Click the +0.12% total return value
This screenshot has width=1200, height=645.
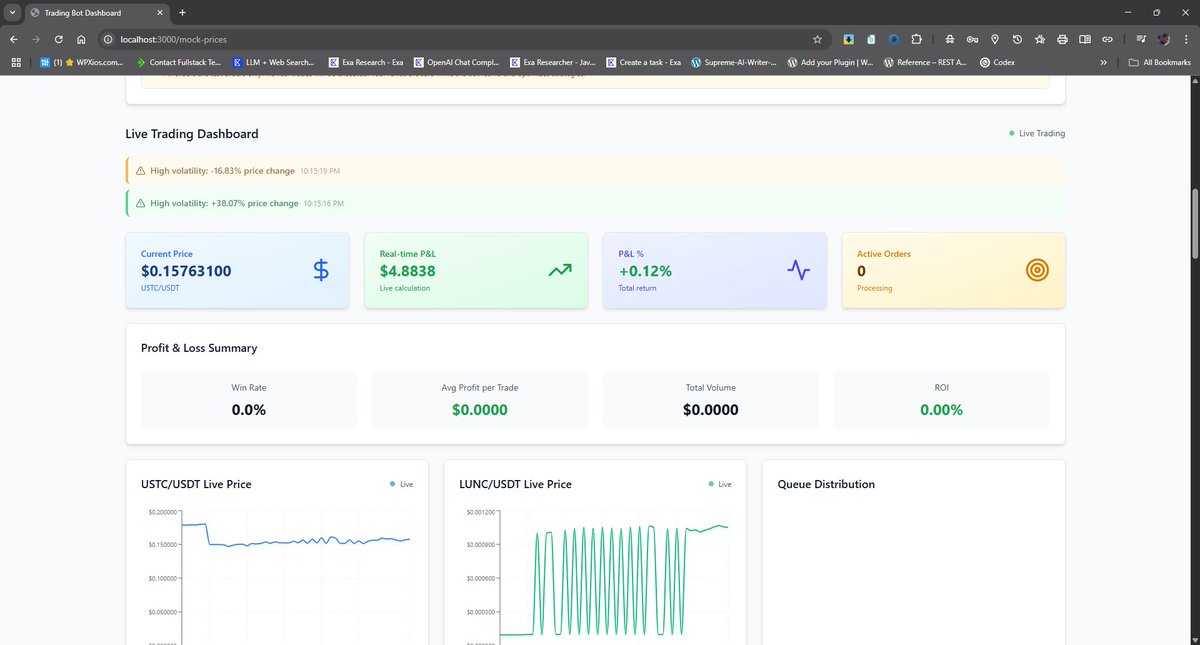point(645,271)
